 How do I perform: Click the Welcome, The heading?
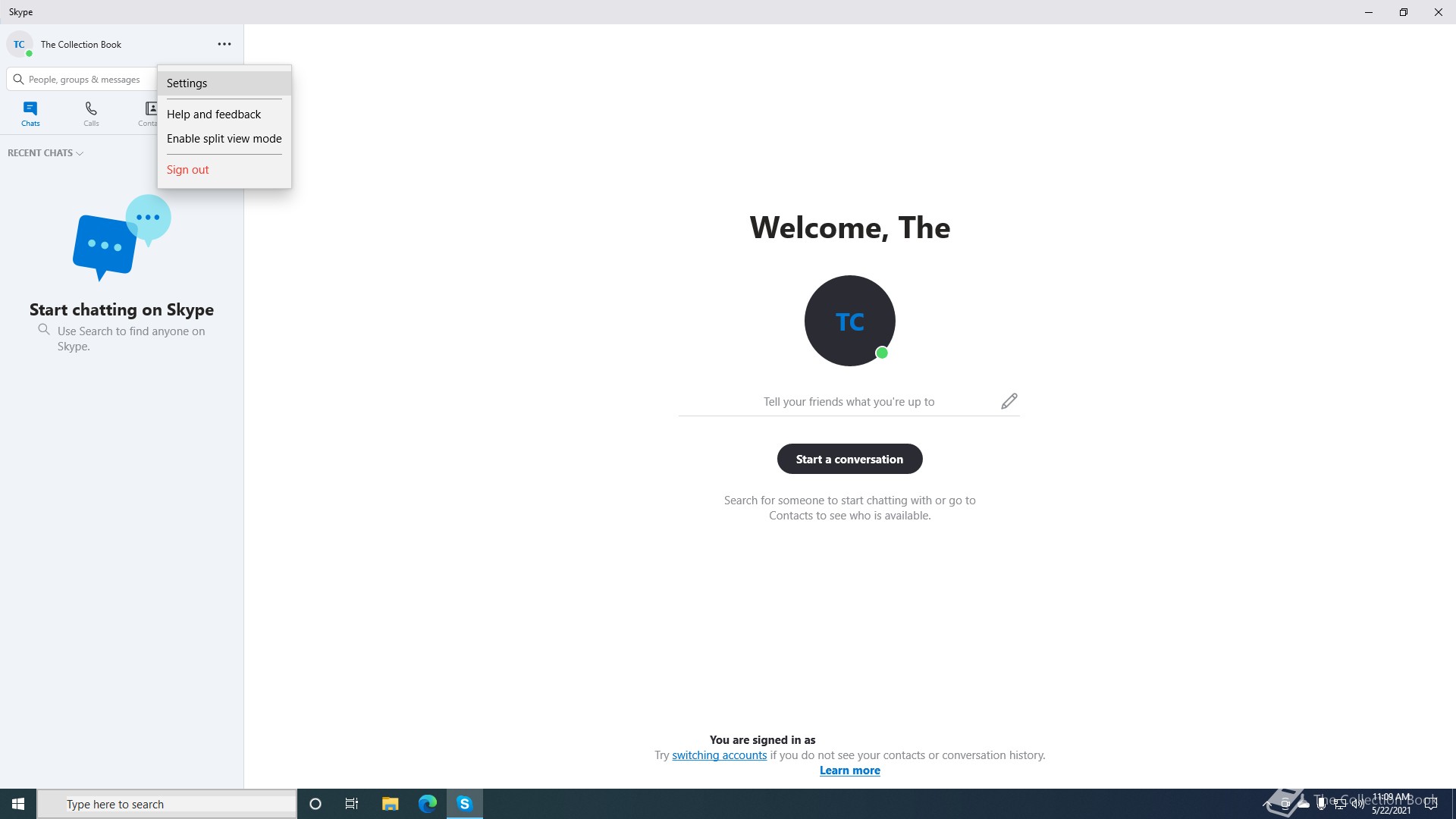[x=849, y=227]
